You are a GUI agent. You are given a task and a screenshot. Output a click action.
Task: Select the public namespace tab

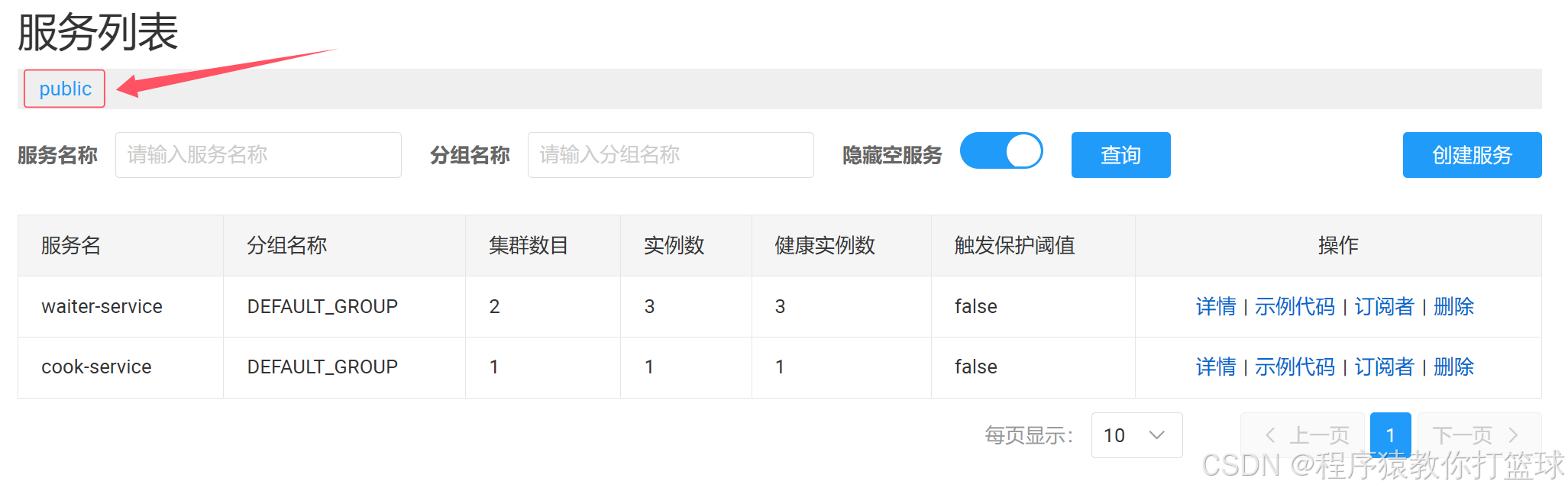point(65,89)
